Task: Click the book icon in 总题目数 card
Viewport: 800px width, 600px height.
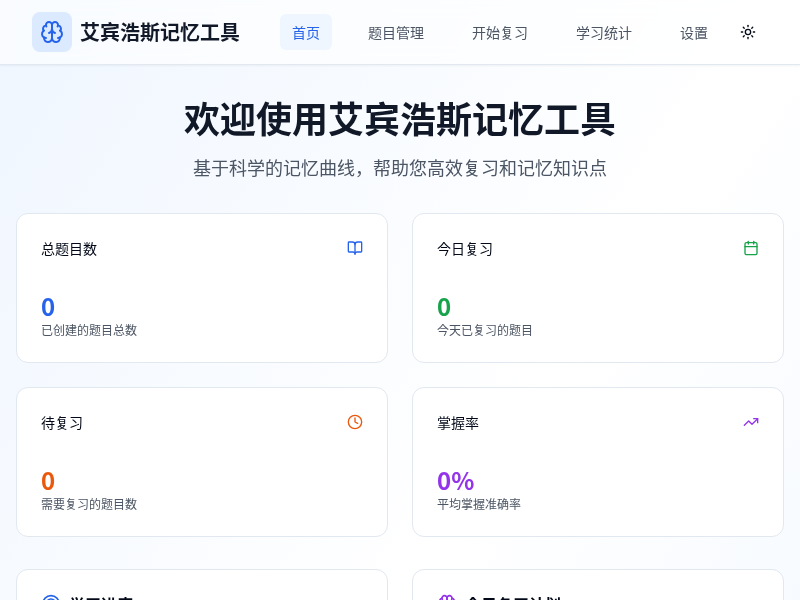Action: (355, 248)
